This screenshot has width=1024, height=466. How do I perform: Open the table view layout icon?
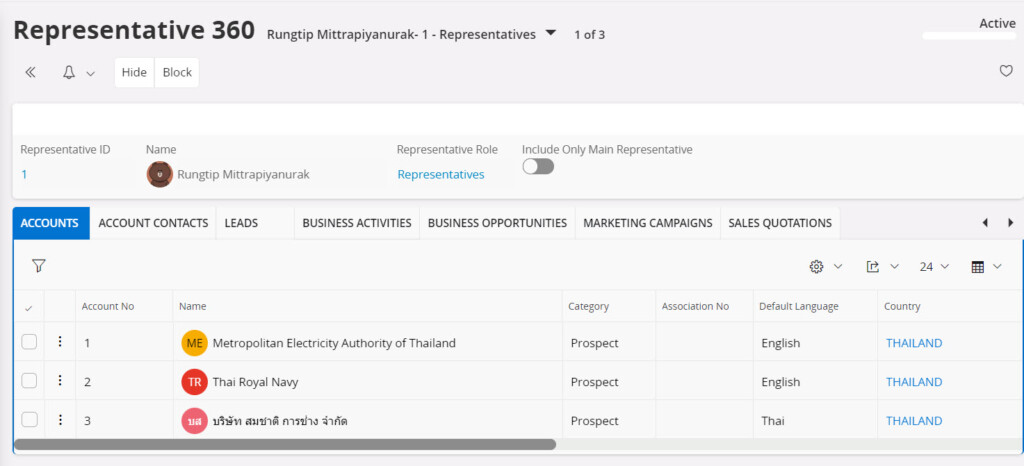pyautogui.click(x=978, y=267)
